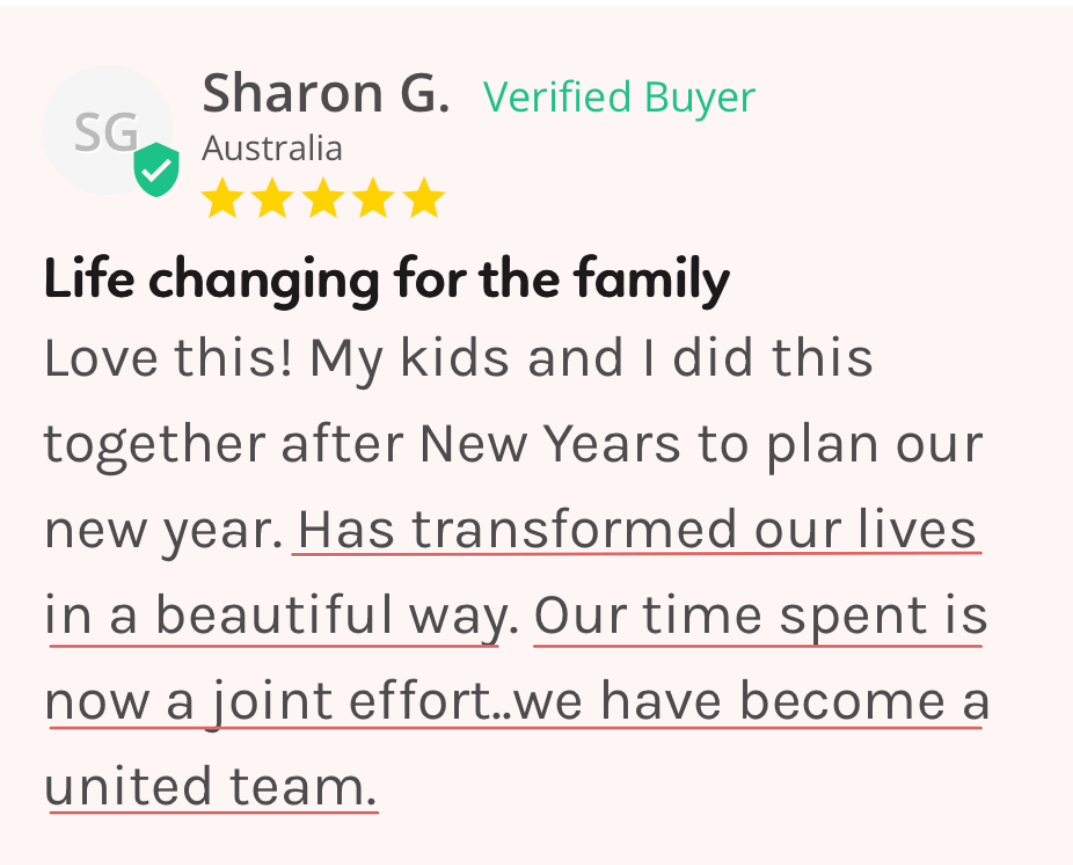Click the underlined text Has transformed our lives
This screenshot has width=1073, height=865.
pyautogui.click(x=637, y=530)
